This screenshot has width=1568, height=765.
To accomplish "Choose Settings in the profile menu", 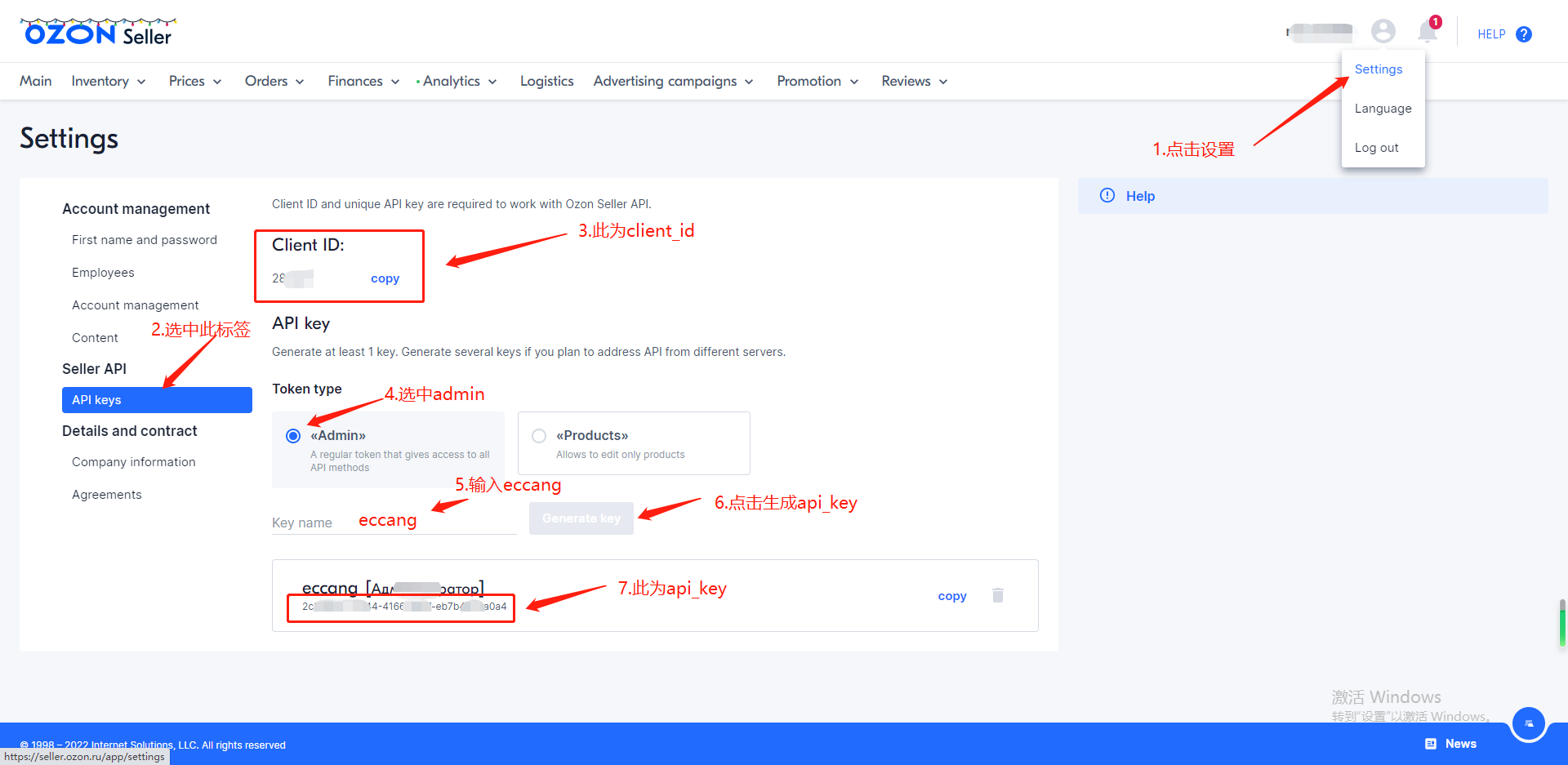I will click(x=1379, y=69).
